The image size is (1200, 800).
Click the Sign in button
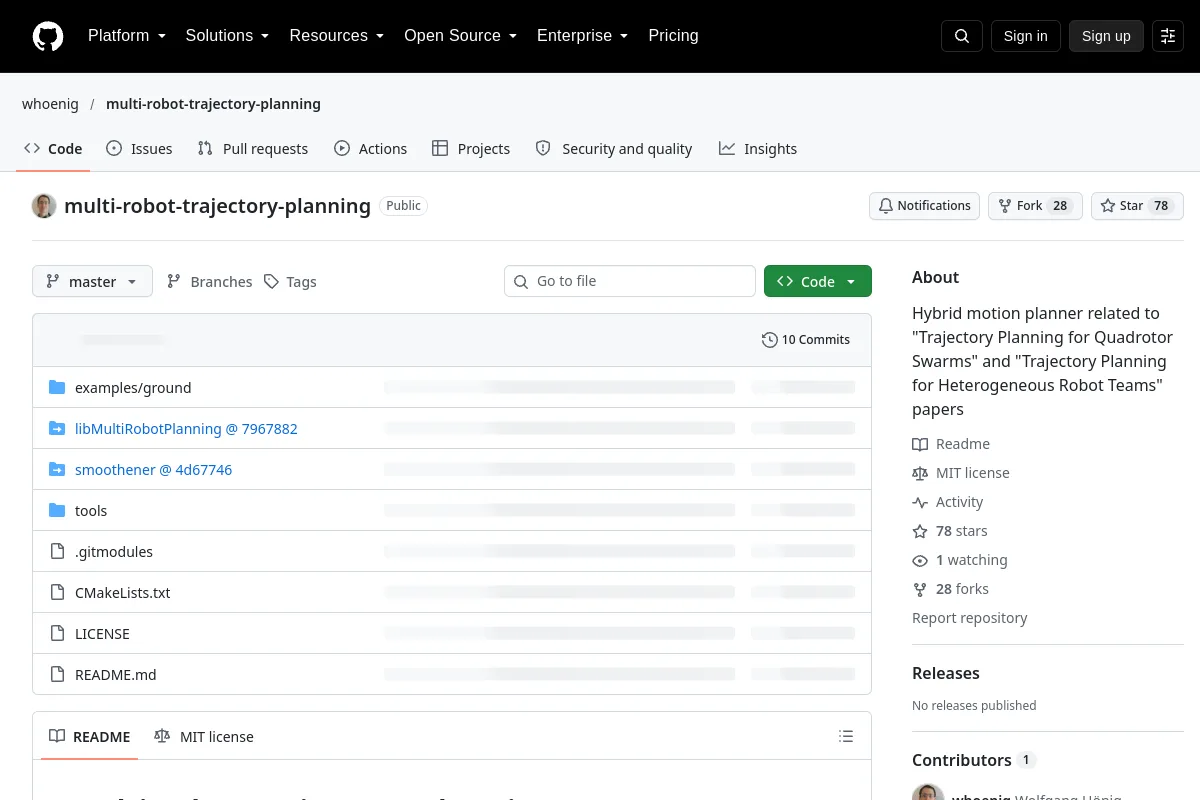click(1025, 36)
